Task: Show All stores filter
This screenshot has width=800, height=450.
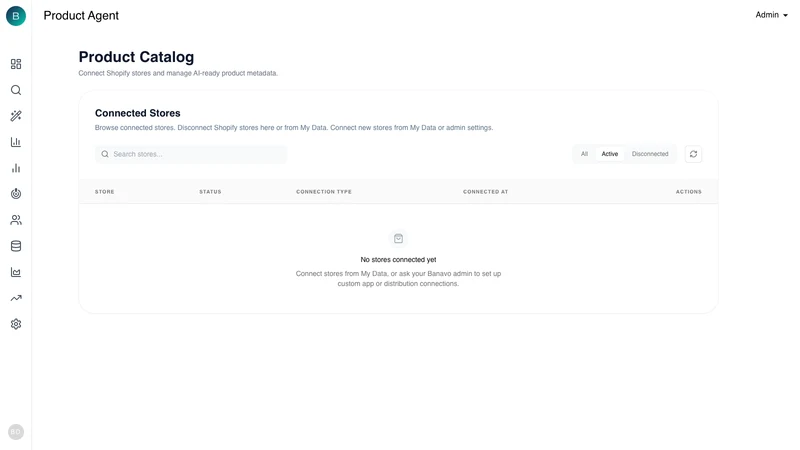Action: [x=584, y=154]
